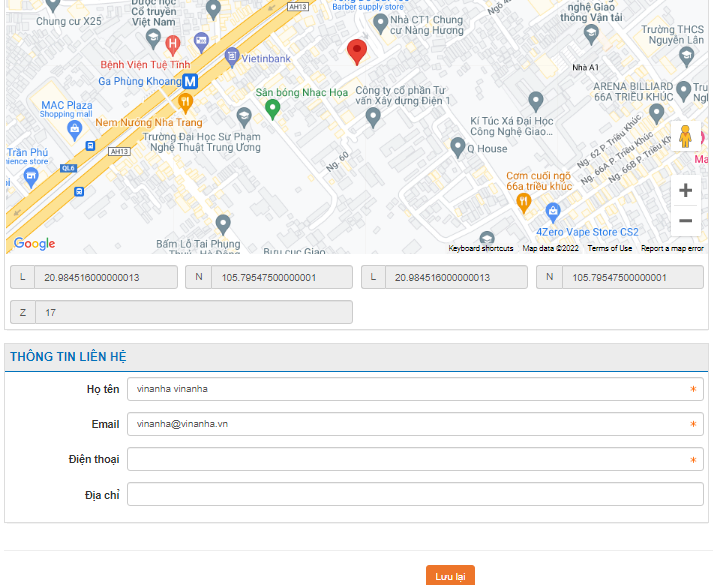Zoom out the map with minus button
Screen dimensions: 713x585
pos(686,221)
